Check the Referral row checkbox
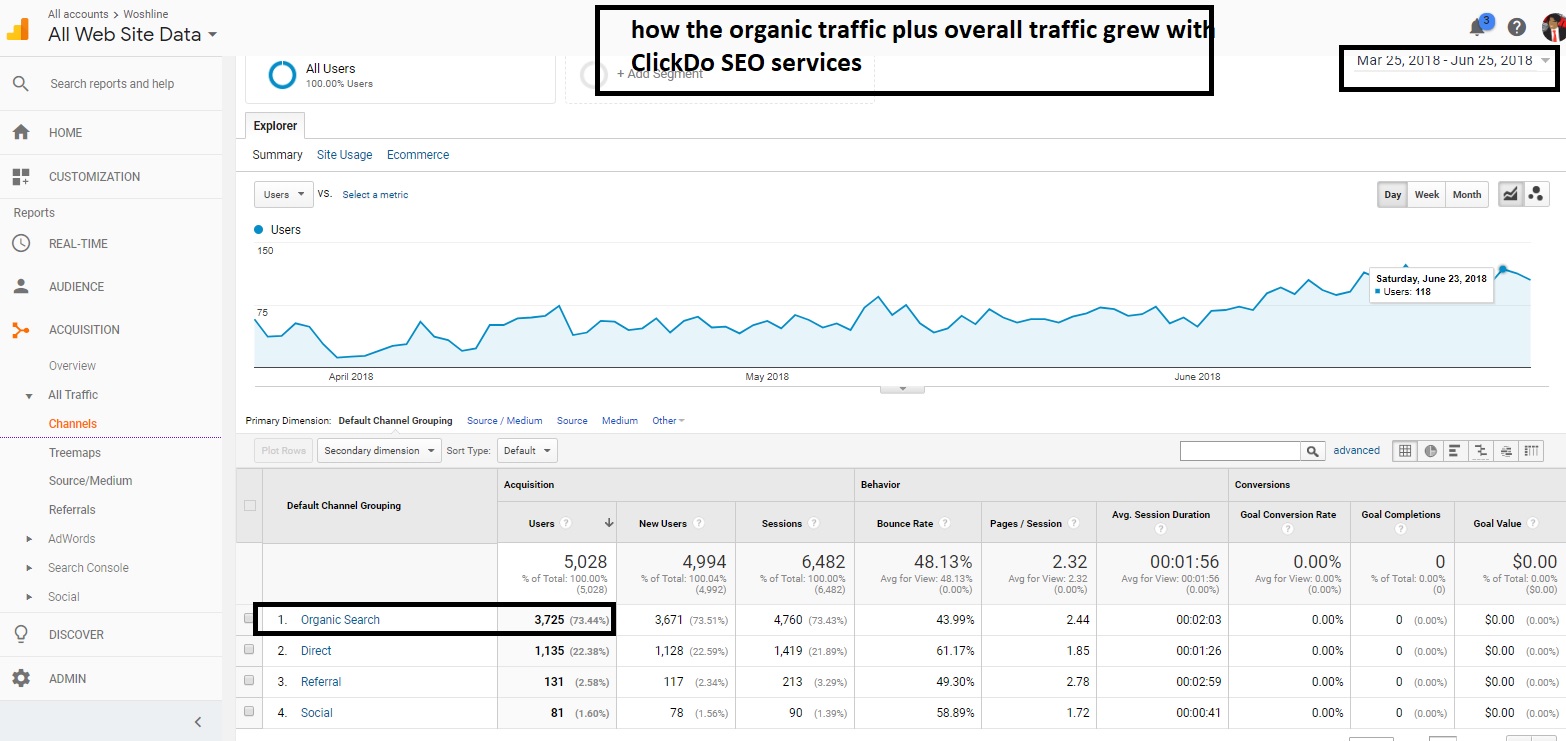This screenshot has height=741, width=1566. [249, 681]
